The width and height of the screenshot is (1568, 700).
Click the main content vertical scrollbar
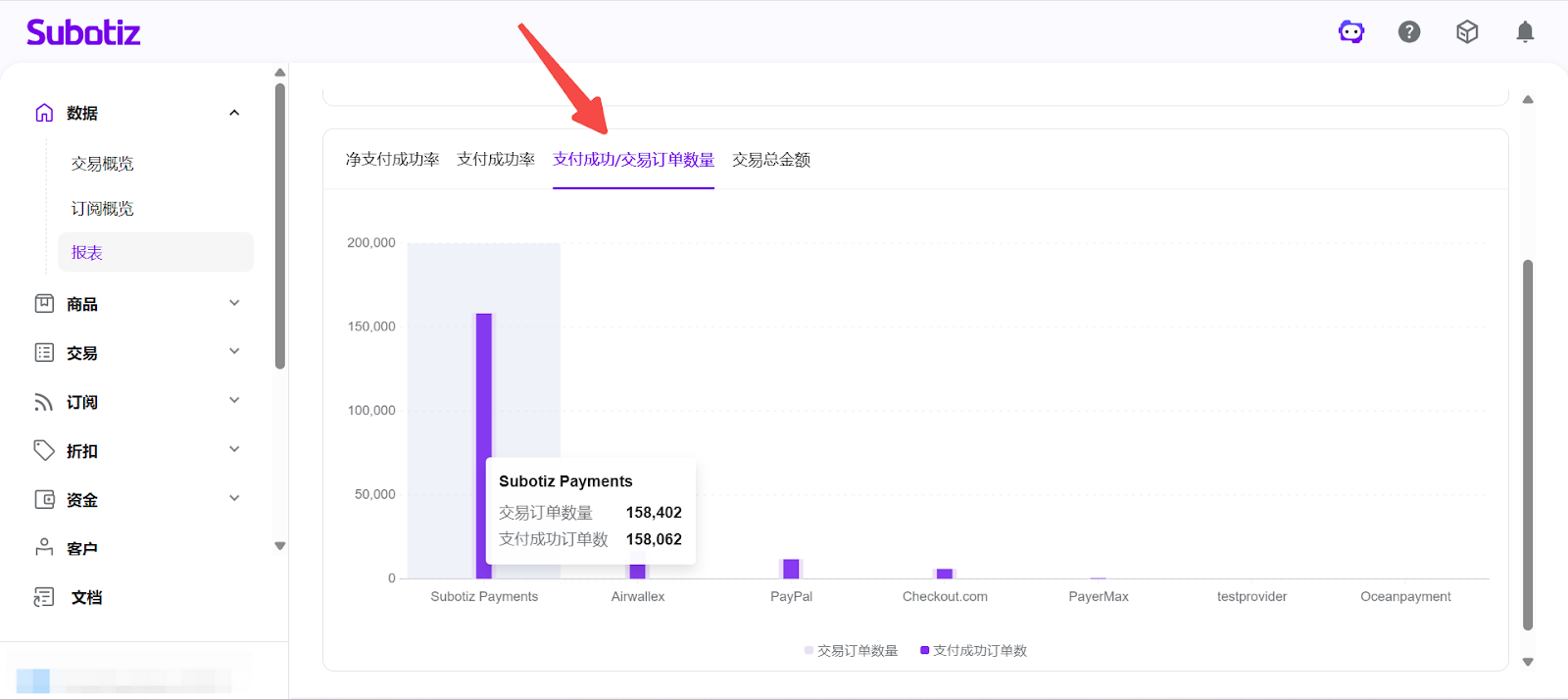click(1527, 441)
